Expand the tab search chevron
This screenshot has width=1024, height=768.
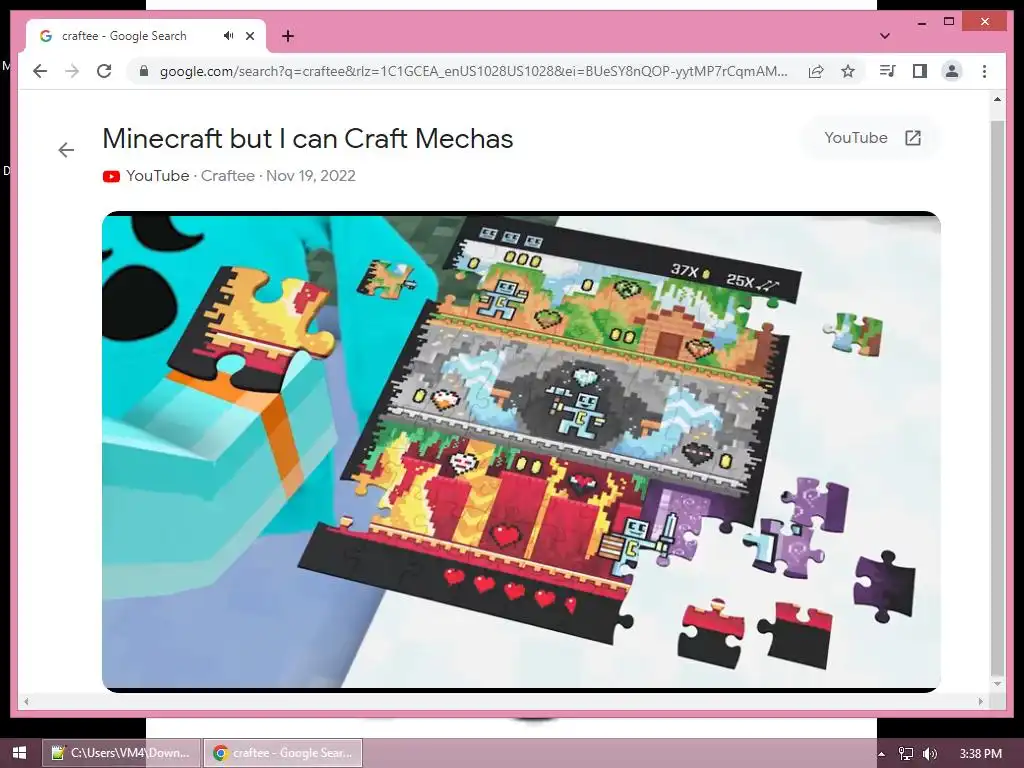click(x=885, y=36)
